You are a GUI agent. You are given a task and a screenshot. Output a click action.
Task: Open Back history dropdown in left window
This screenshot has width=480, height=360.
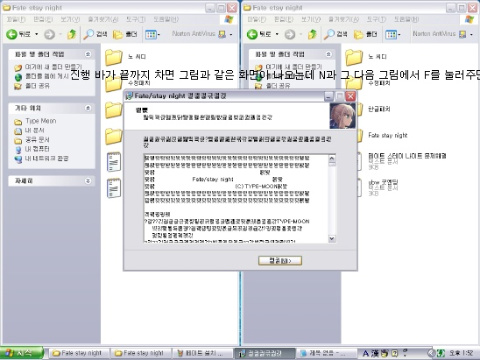(x=36, y=34)
